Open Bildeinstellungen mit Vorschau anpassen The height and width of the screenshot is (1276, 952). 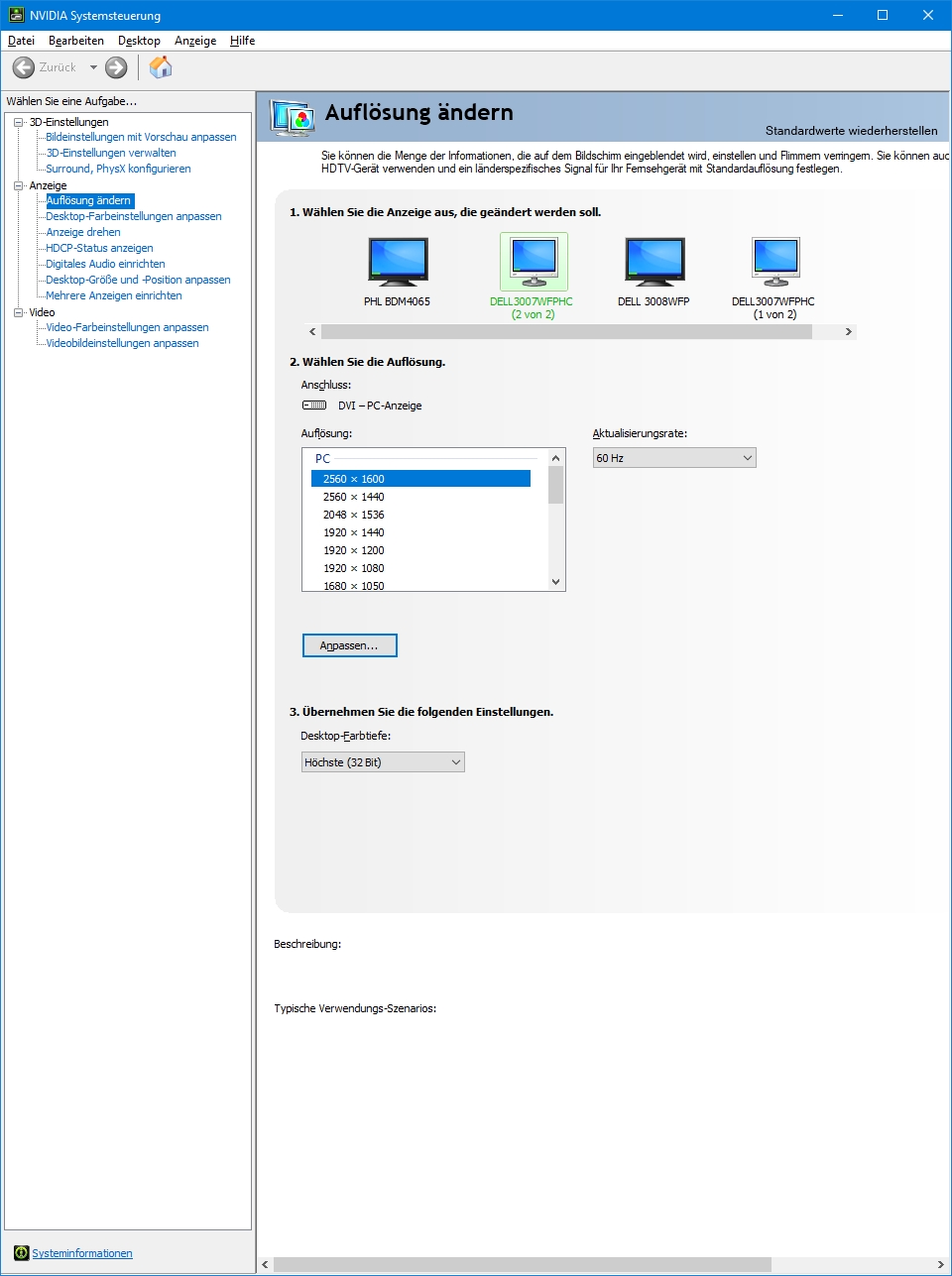141,137
